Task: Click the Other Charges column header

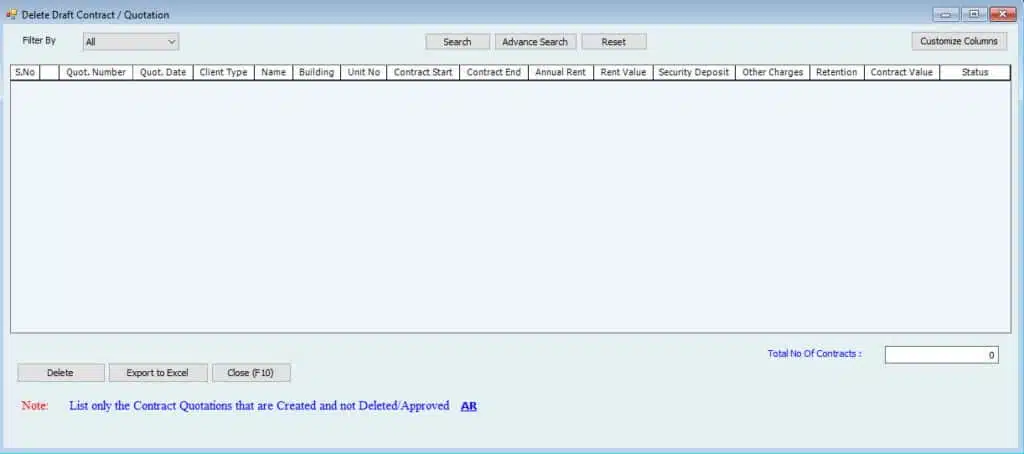Action: (773, 73)
